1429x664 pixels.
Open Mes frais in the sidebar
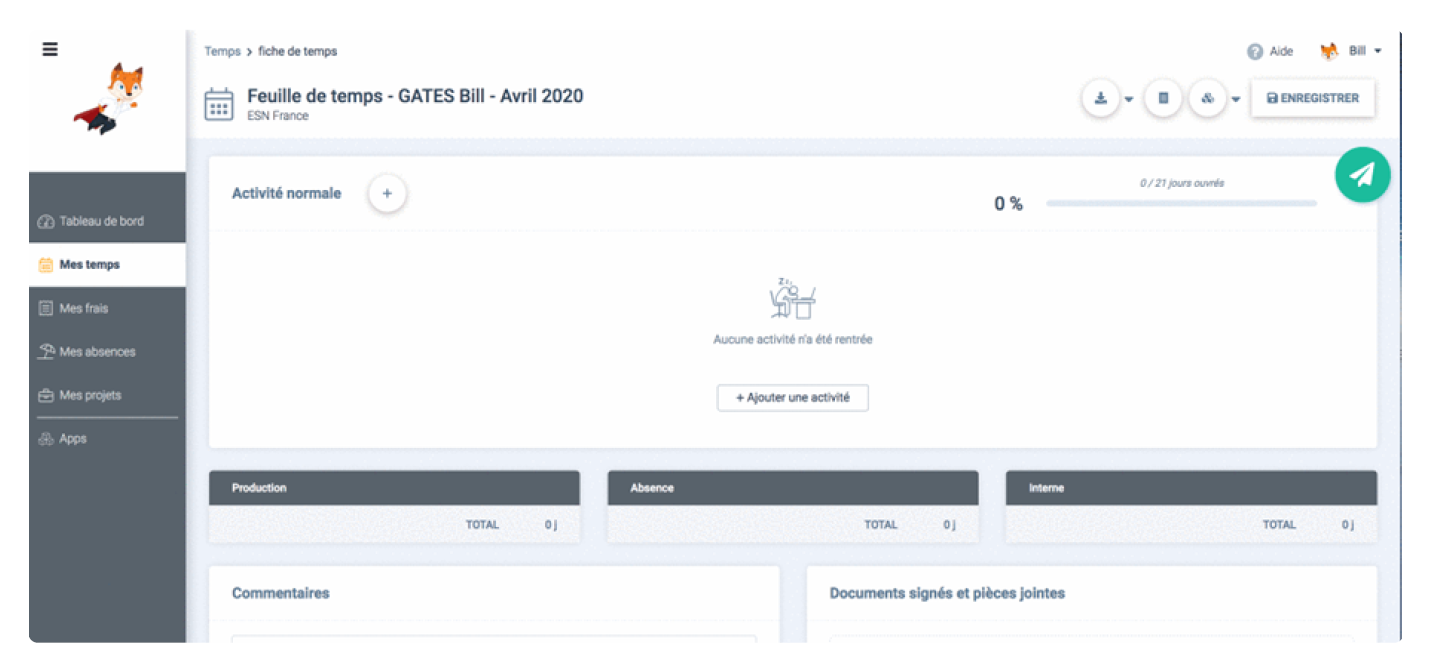[x=83, y=308]
